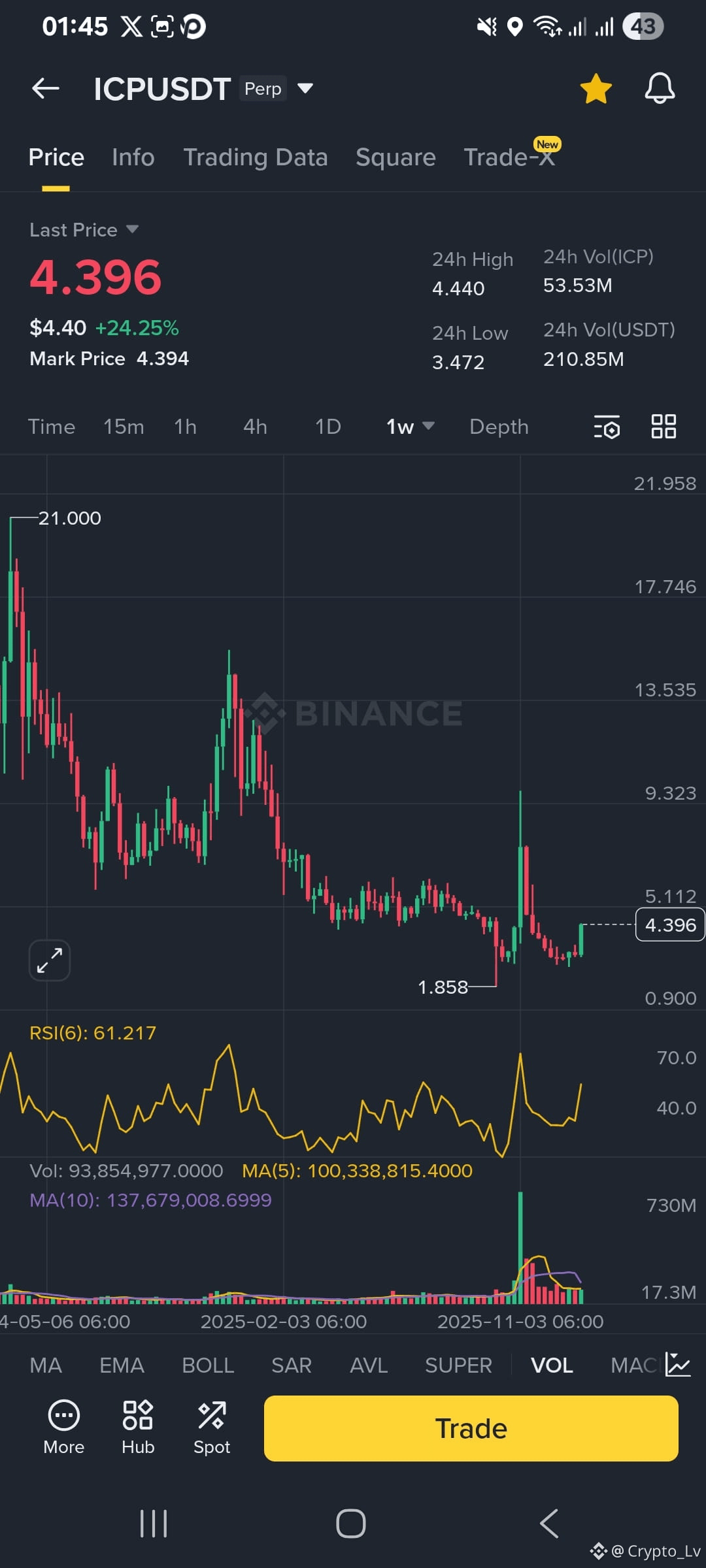Expand the ICPUSDT Perp pair dropdown
This screenshot has height=1568, width=706.
[305, 88]
